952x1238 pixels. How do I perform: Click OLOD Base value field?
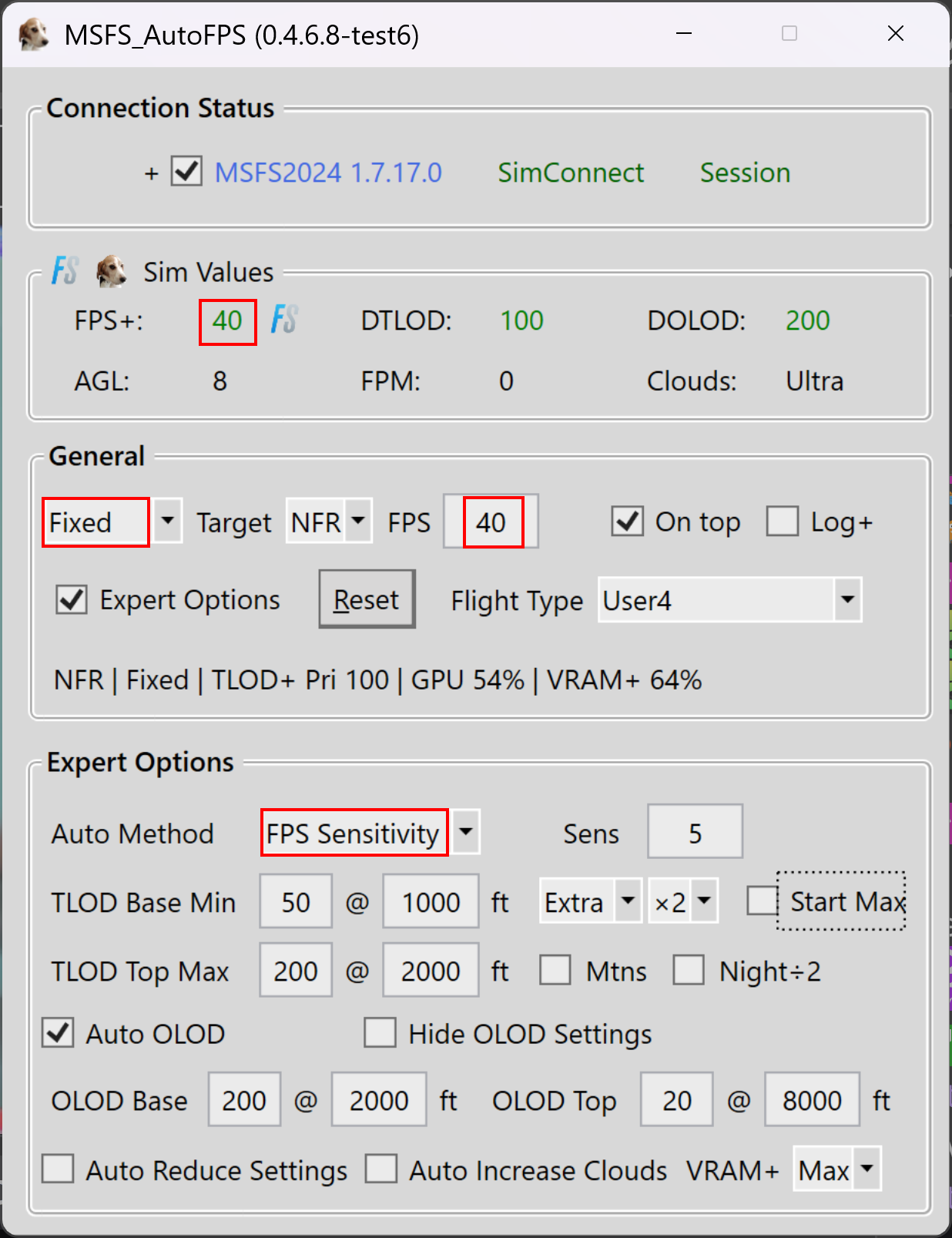[x=244, y=1099]
